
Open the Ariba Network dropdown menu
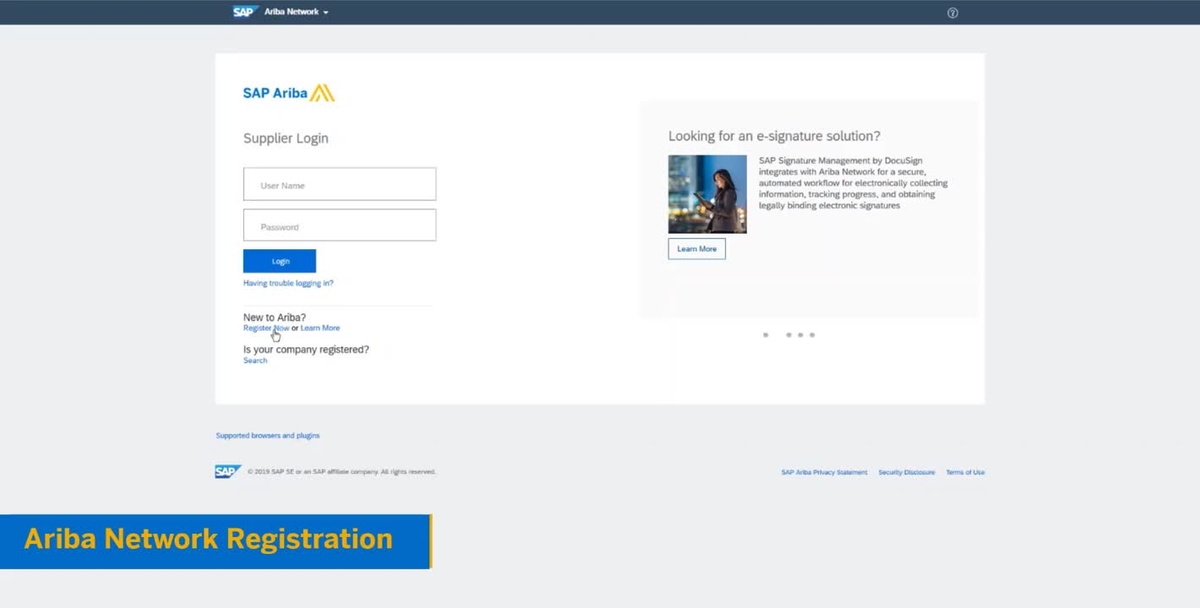(x=296, y=12)
